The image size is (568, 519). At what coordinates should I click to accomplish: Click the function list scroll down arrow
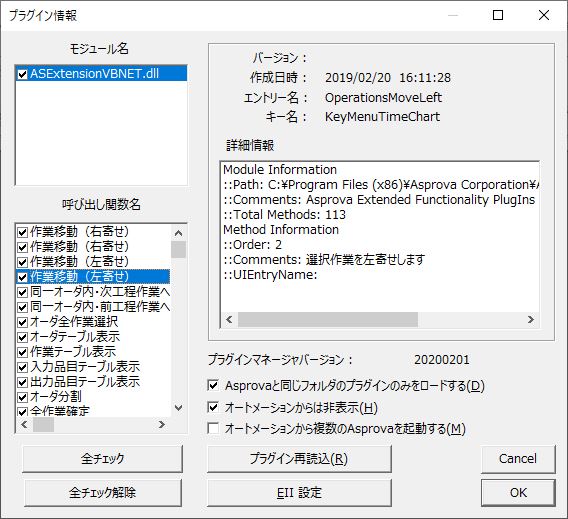(x=178, y=408)
